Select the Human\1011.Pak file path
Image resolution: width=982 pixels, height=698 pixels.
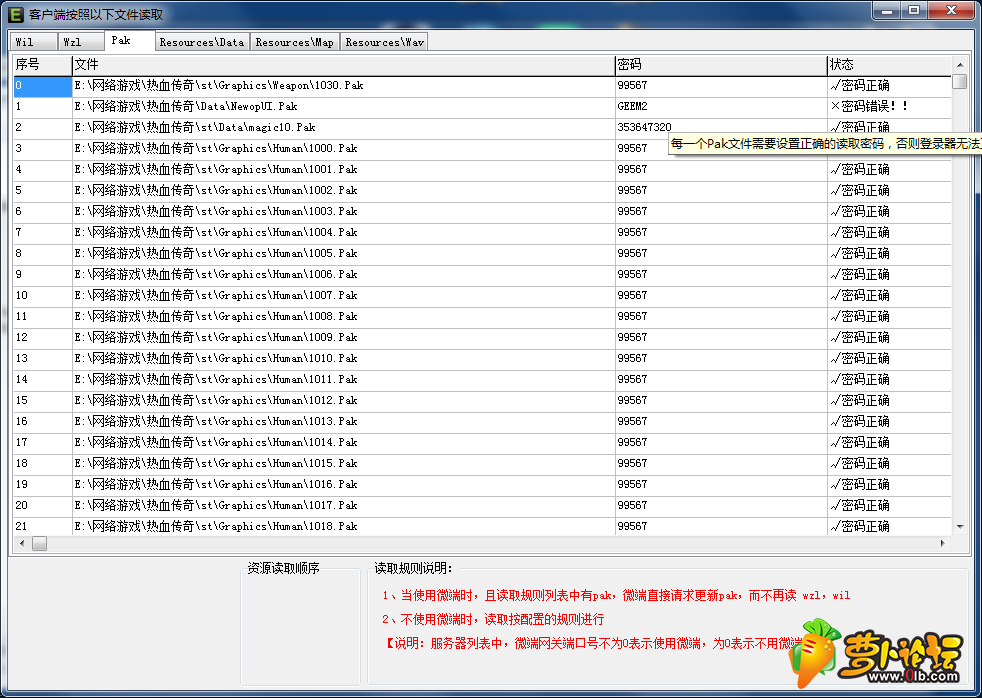coord(216,379)
